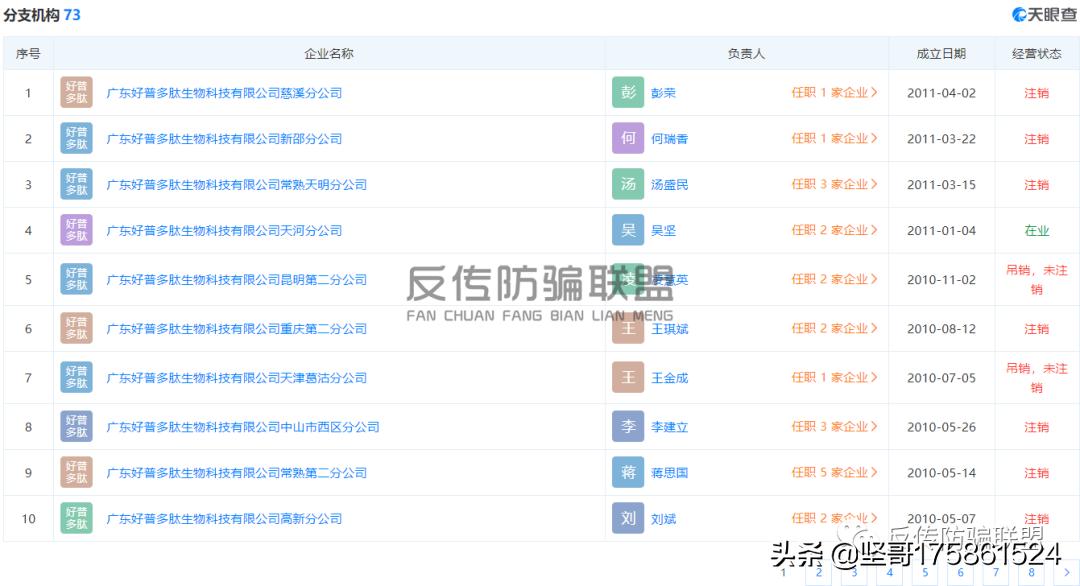Expand 汤盛民's 任职3家企业 list

[836, 184]
